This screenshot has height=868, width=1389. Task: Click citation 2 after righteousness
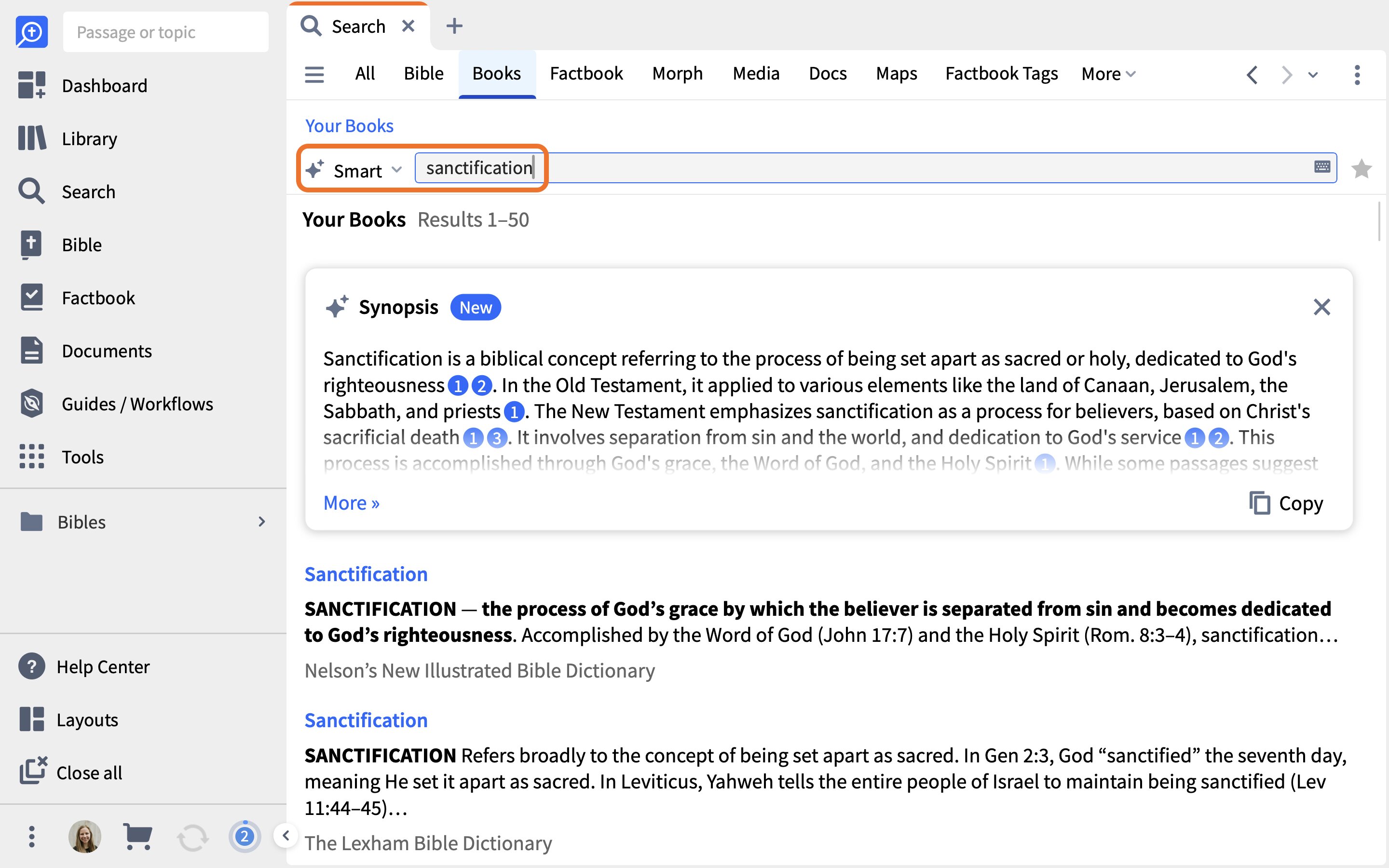481,386
